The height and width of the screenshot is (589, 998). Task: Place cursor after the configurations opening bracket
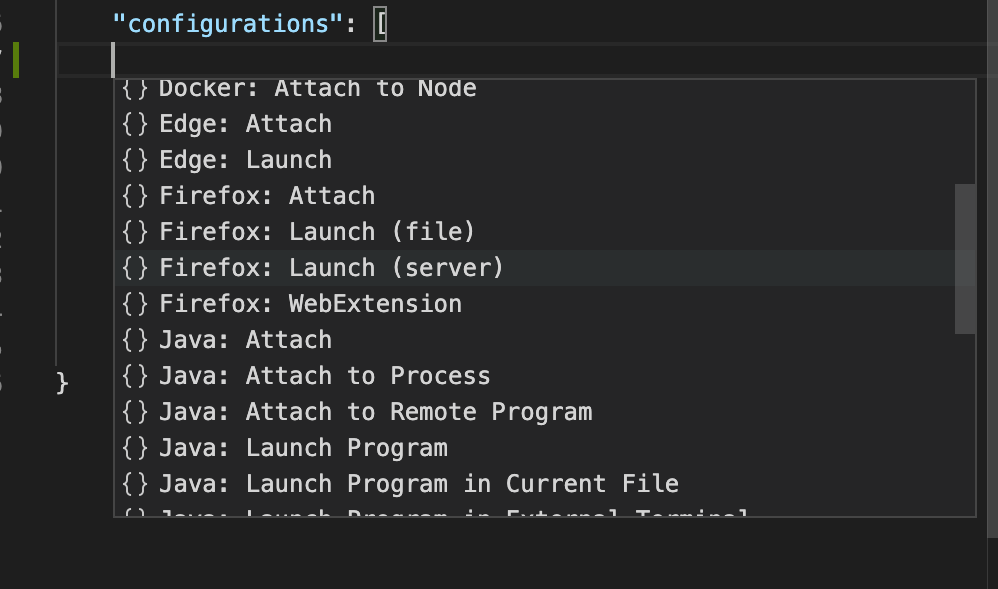388,23
